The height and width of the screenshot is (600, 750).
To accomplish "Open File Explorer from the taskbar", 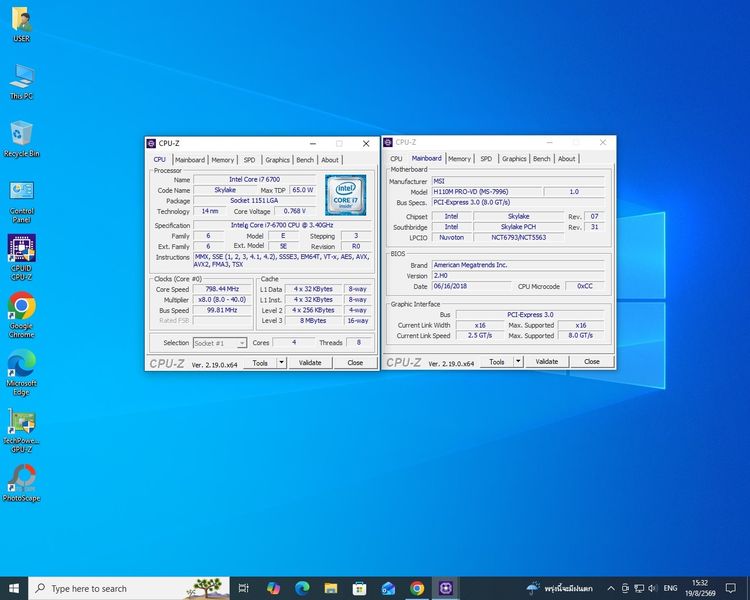I will coord(331,588).
